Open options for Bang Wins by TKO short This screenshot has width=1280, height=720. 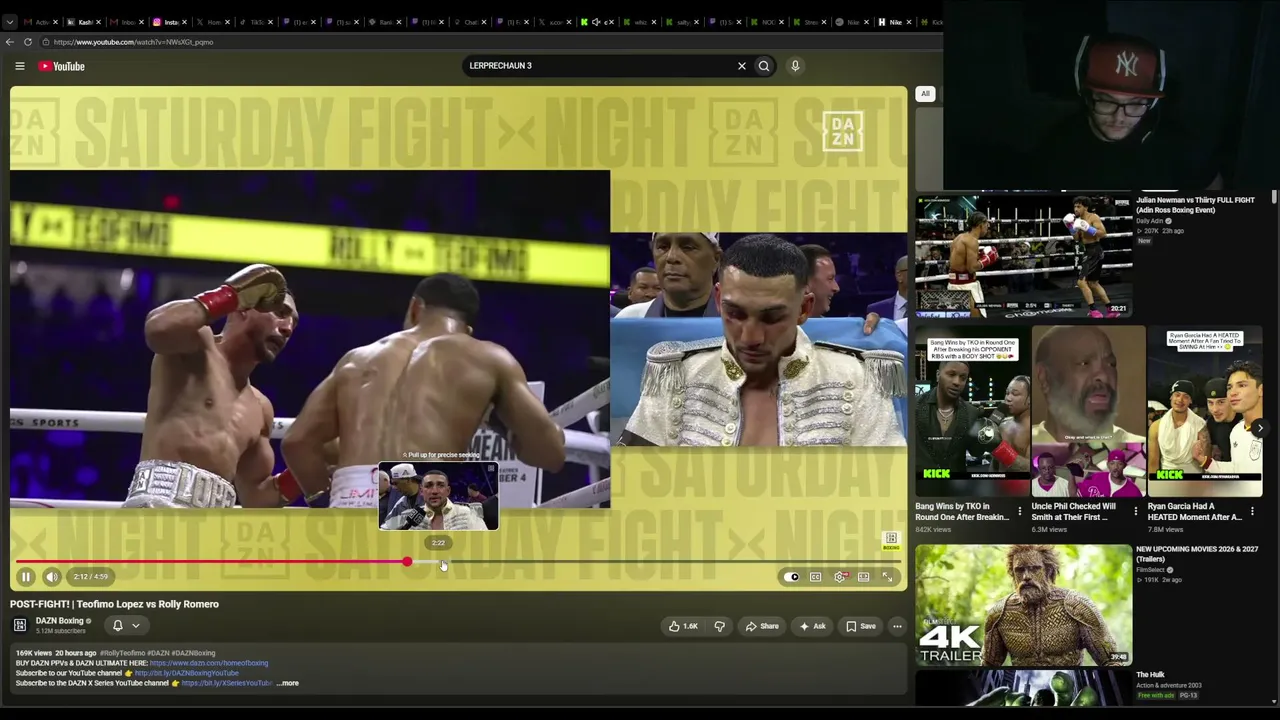pos(1019,512)
